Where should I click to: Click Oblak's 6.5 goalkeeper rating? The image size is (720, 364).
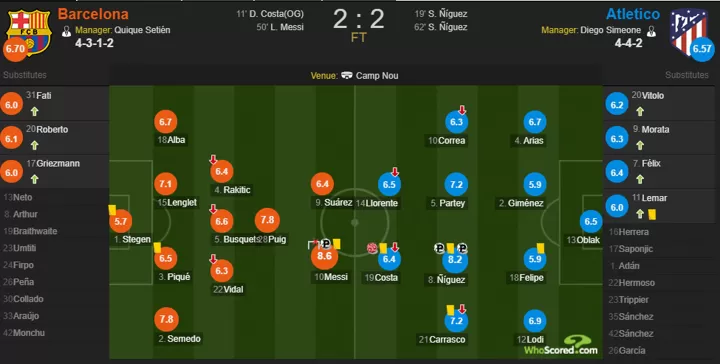click(x=591, y=222)
